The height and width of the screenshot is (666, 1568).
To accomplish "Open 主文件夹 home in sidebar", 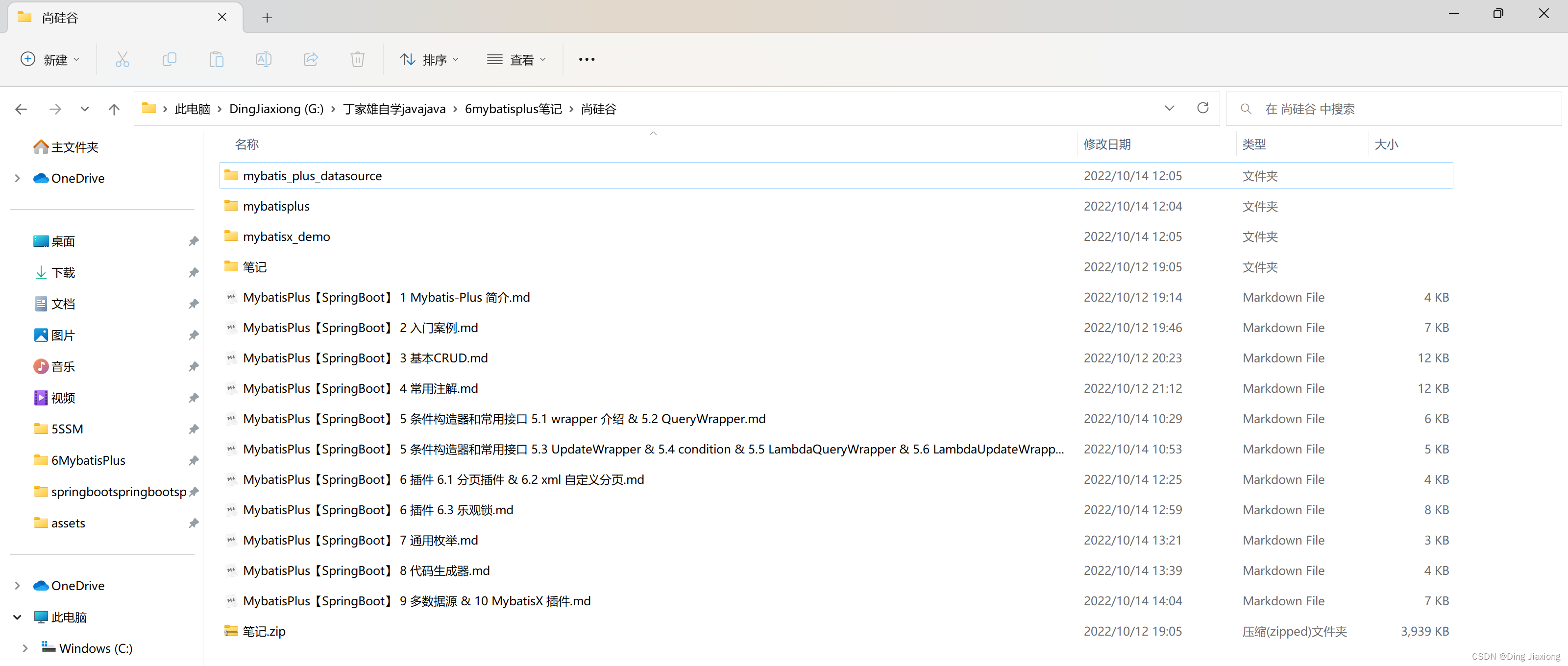I will point(66,146).
